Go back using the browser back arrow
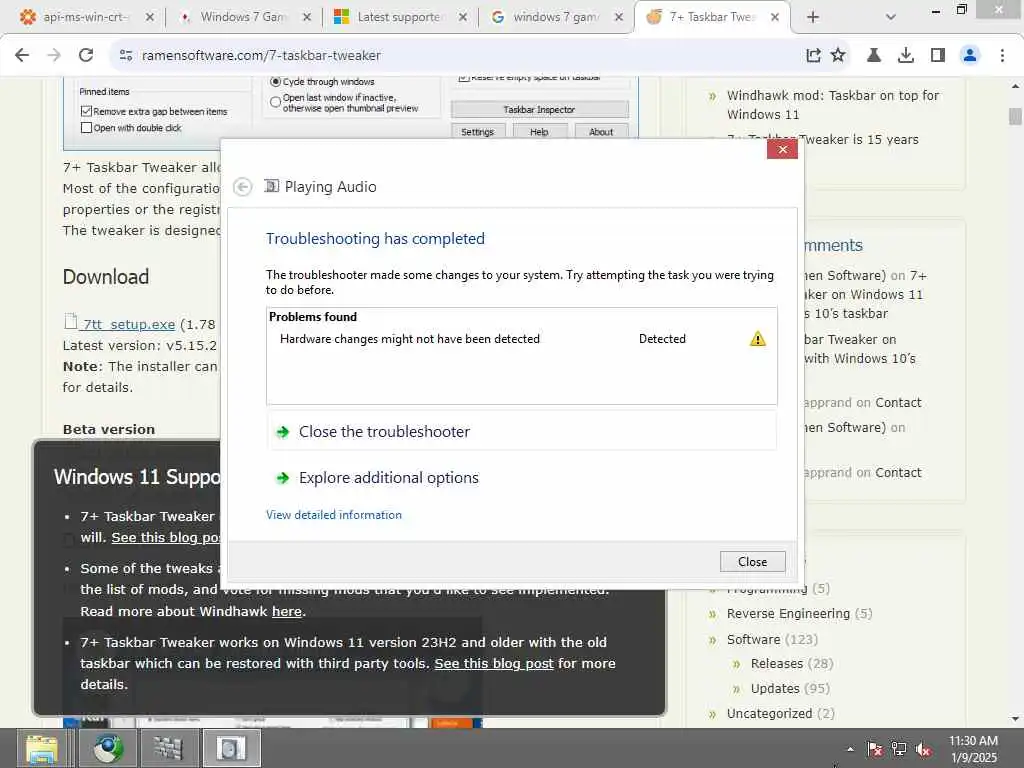Screen dimensions: 1024x768 click(22, 56)
